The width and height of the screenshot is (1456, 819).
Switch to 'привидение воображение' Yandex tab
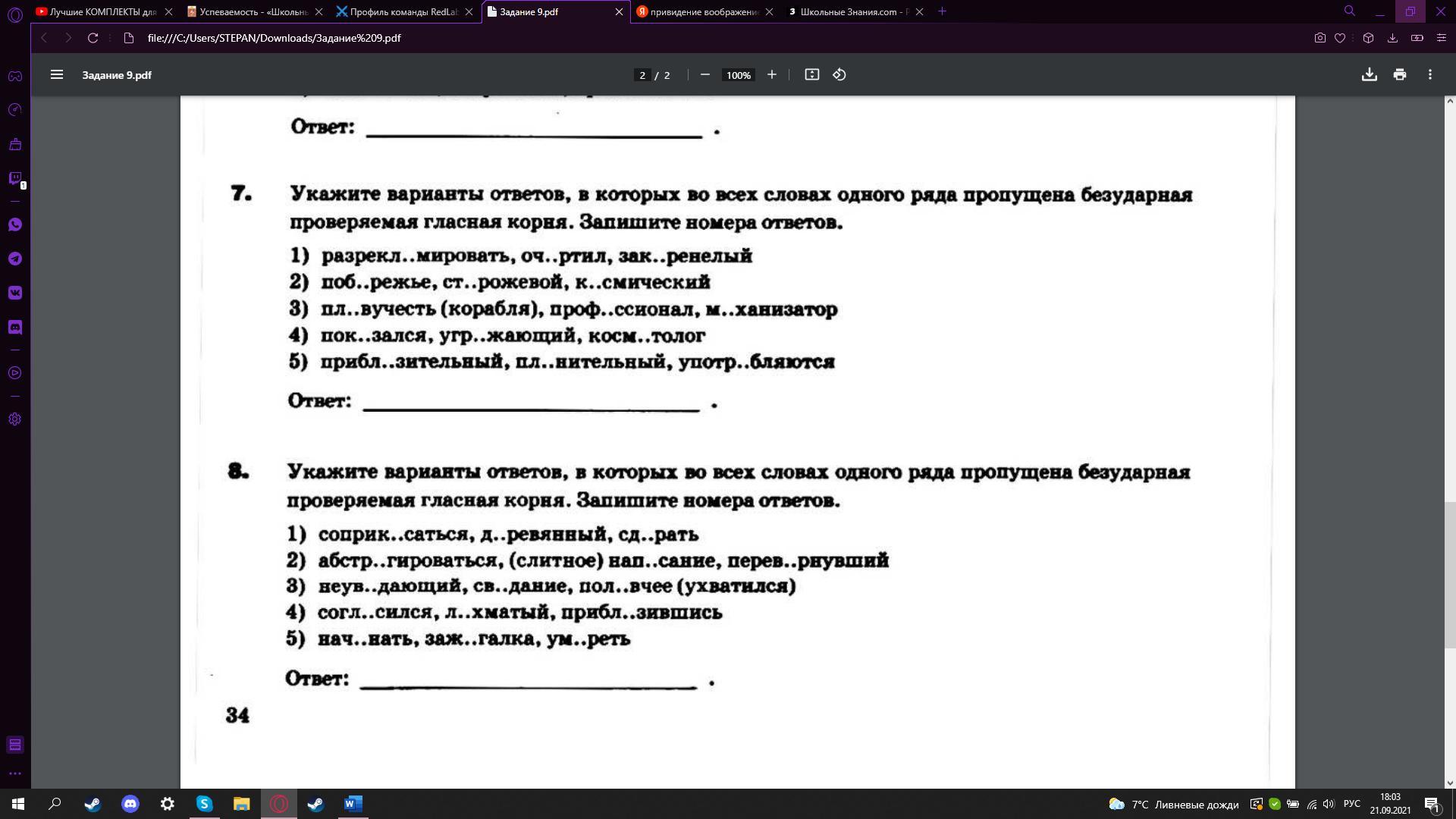[705, 11]
